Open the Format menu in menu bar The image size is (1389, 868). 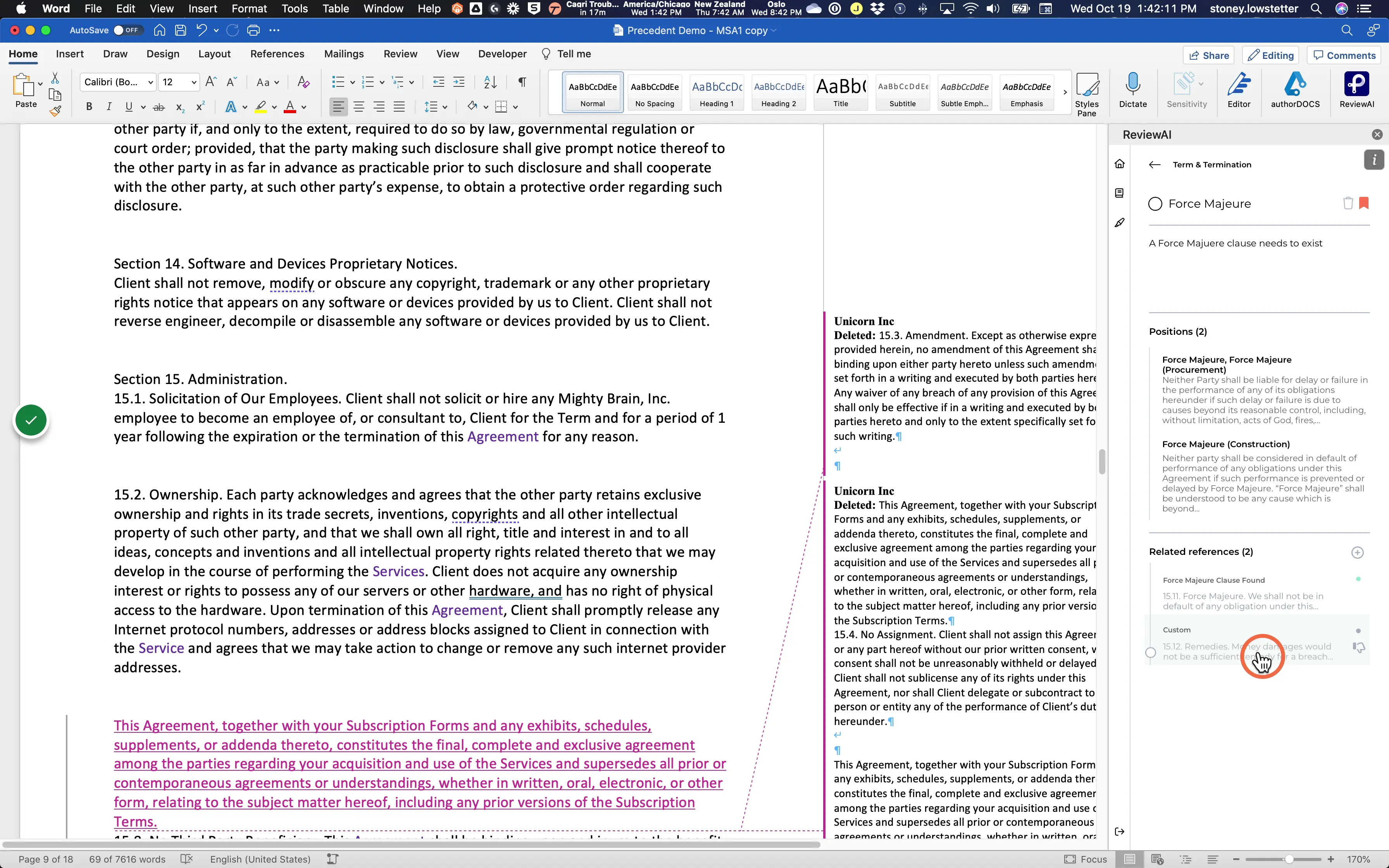[248, 9]
